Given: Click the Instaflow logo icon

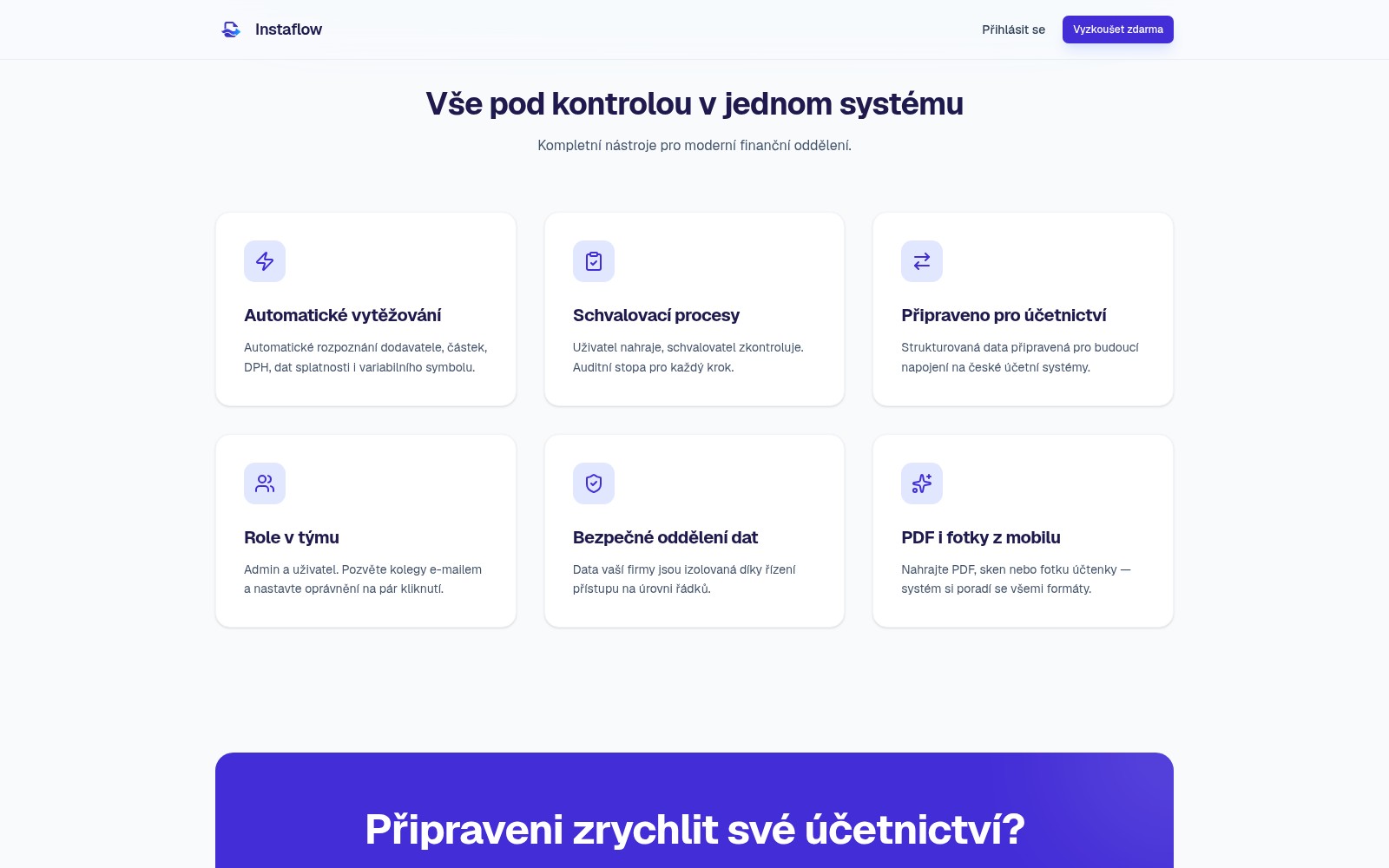Looking at the screenshot, I should pyautogui.click(x=231, y=30).
